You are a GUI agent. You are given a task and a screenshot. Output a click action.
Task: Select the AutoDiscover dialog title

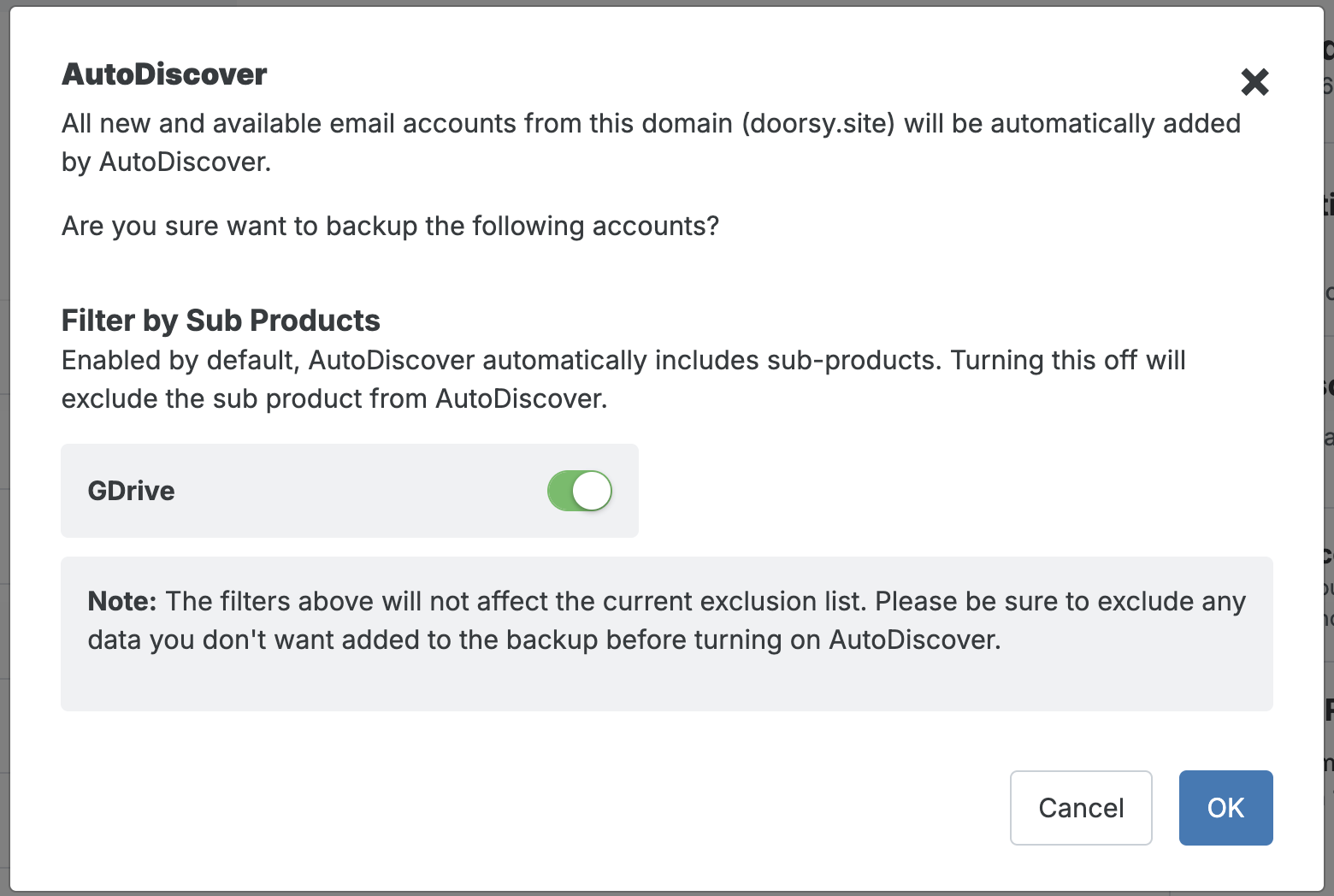(164, 74)
